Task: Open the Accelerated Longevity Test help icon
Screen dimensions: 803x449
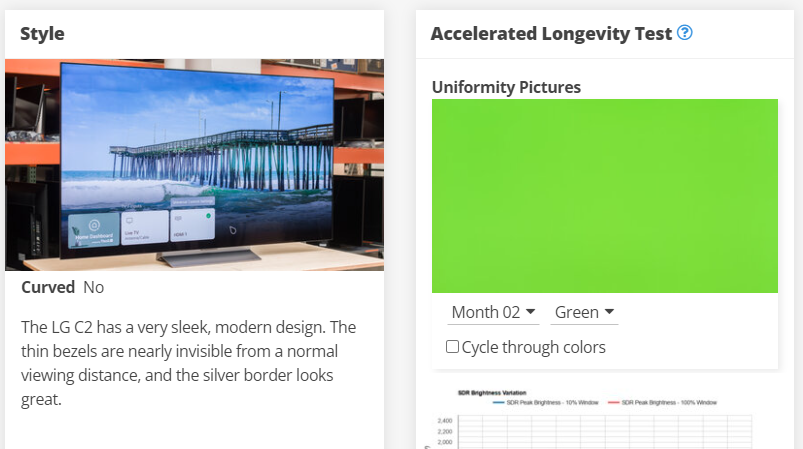Action: coord(685,33)
